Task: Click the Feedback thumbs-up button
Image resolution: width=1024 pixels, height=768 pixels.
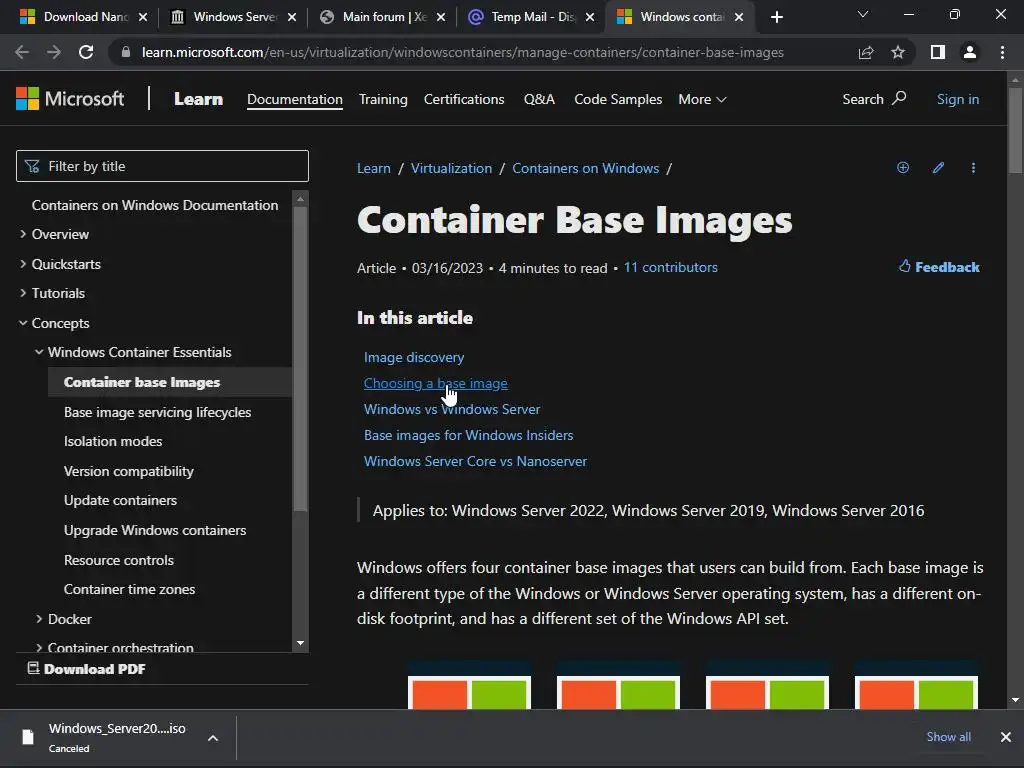Action: (939, 266)
